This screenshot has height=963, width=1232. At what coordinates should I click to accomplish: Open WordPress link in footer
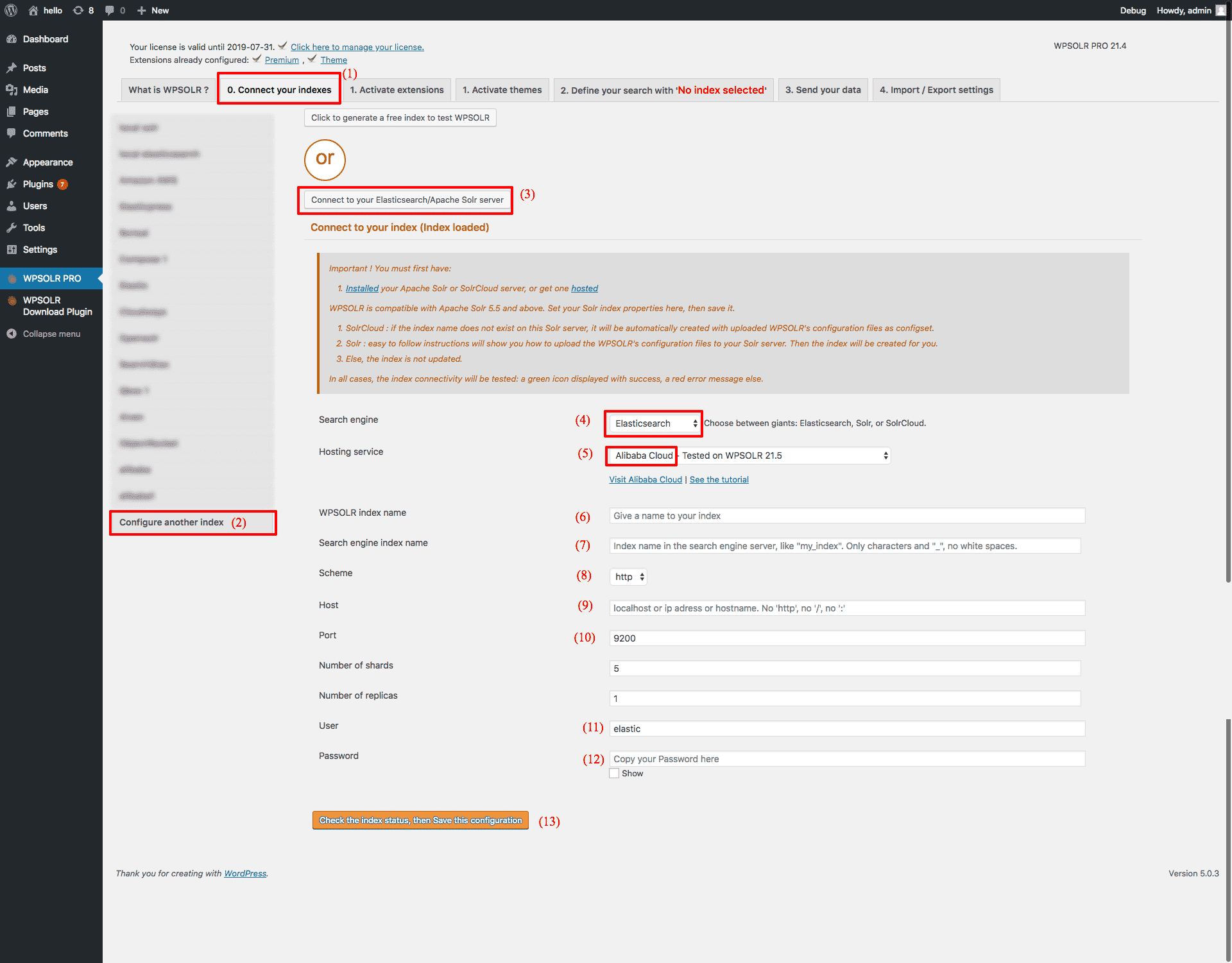[245, 873]
